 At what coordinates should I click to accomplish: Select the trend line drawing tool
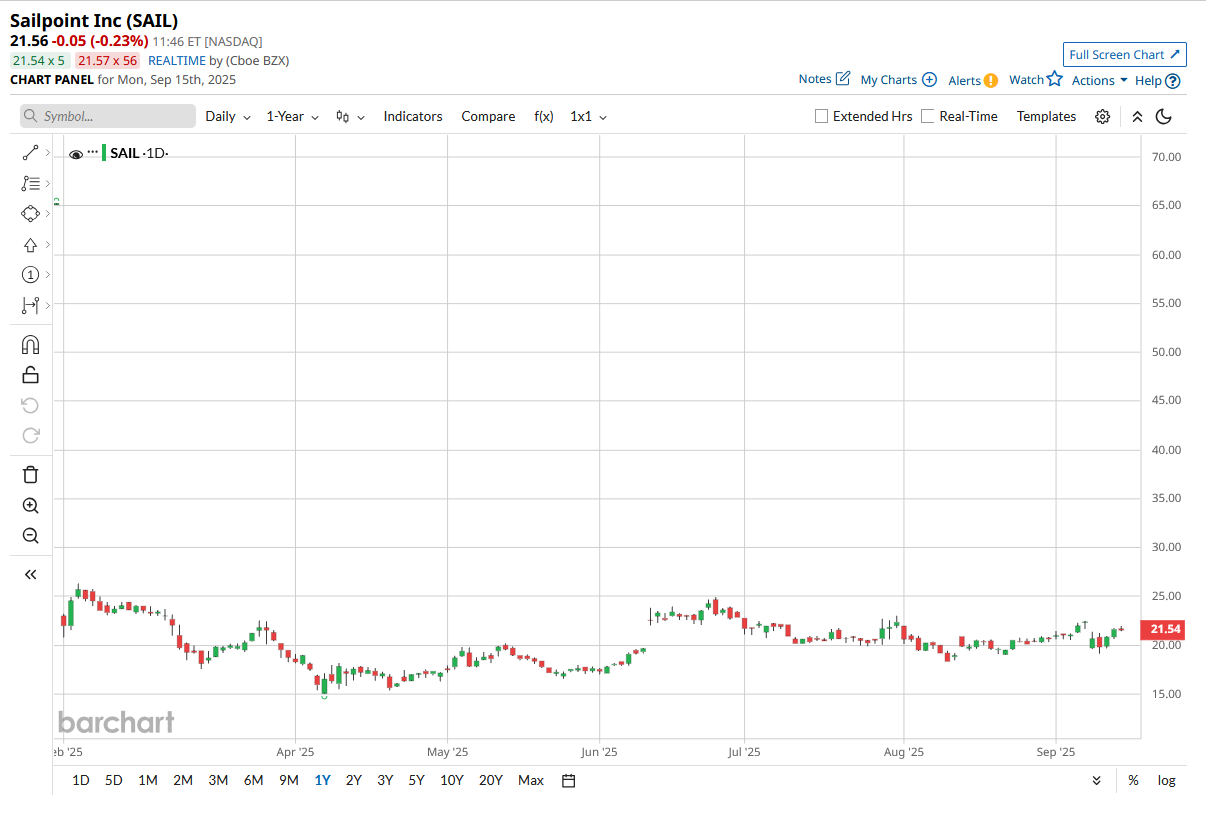tap(30, 153)
